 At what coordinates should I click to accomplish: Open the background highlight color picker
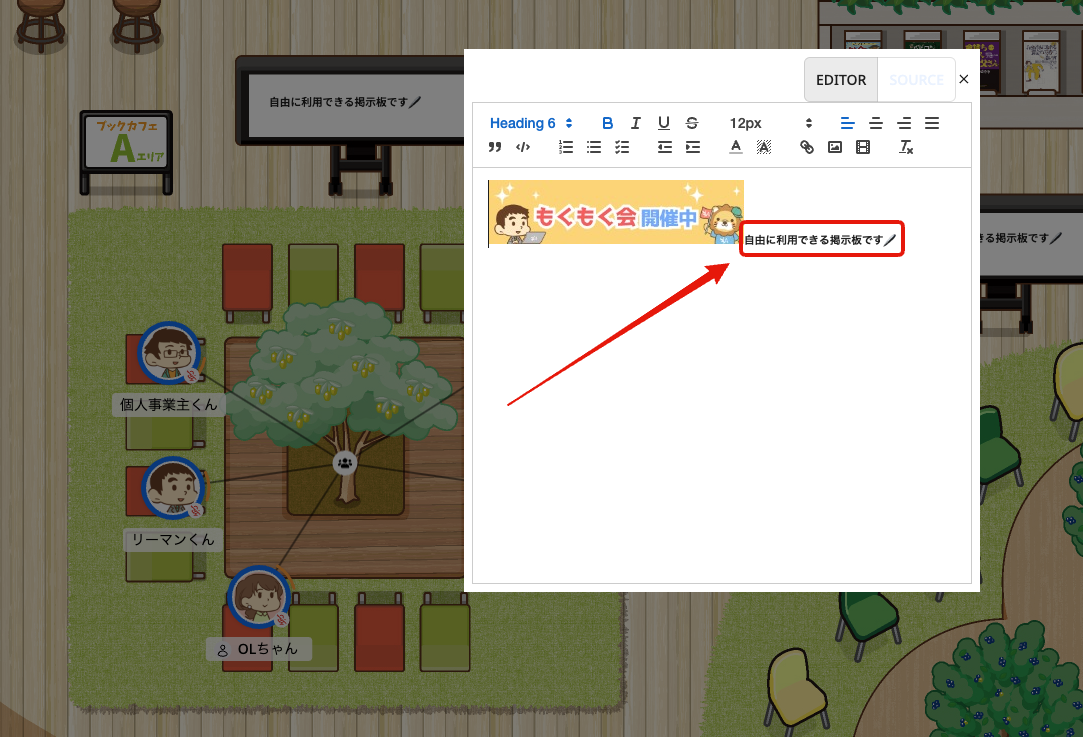(x=764, y=147)
